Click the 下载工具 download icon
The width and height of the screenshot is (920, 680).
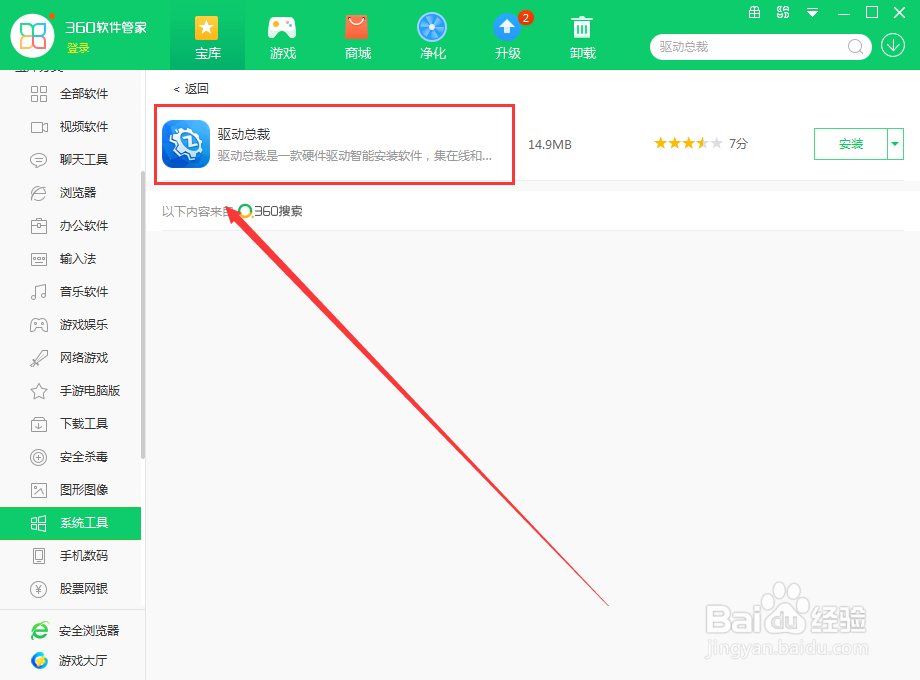[39, 424]
